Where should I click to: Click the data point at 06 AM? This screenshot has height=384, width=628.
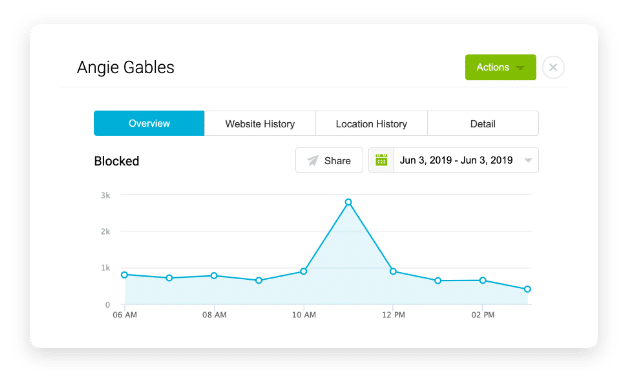(x=125, y=275)
